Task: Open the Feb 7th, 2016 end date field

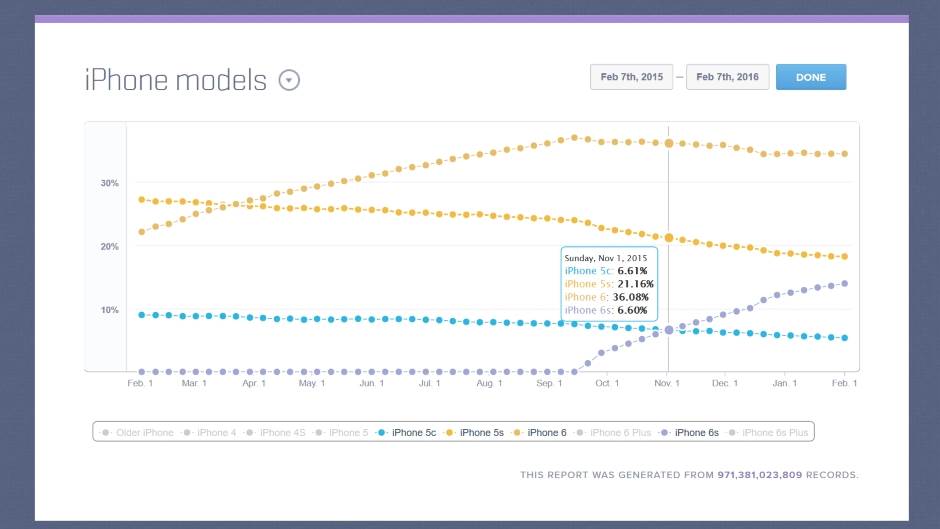Action: point(727,77)
